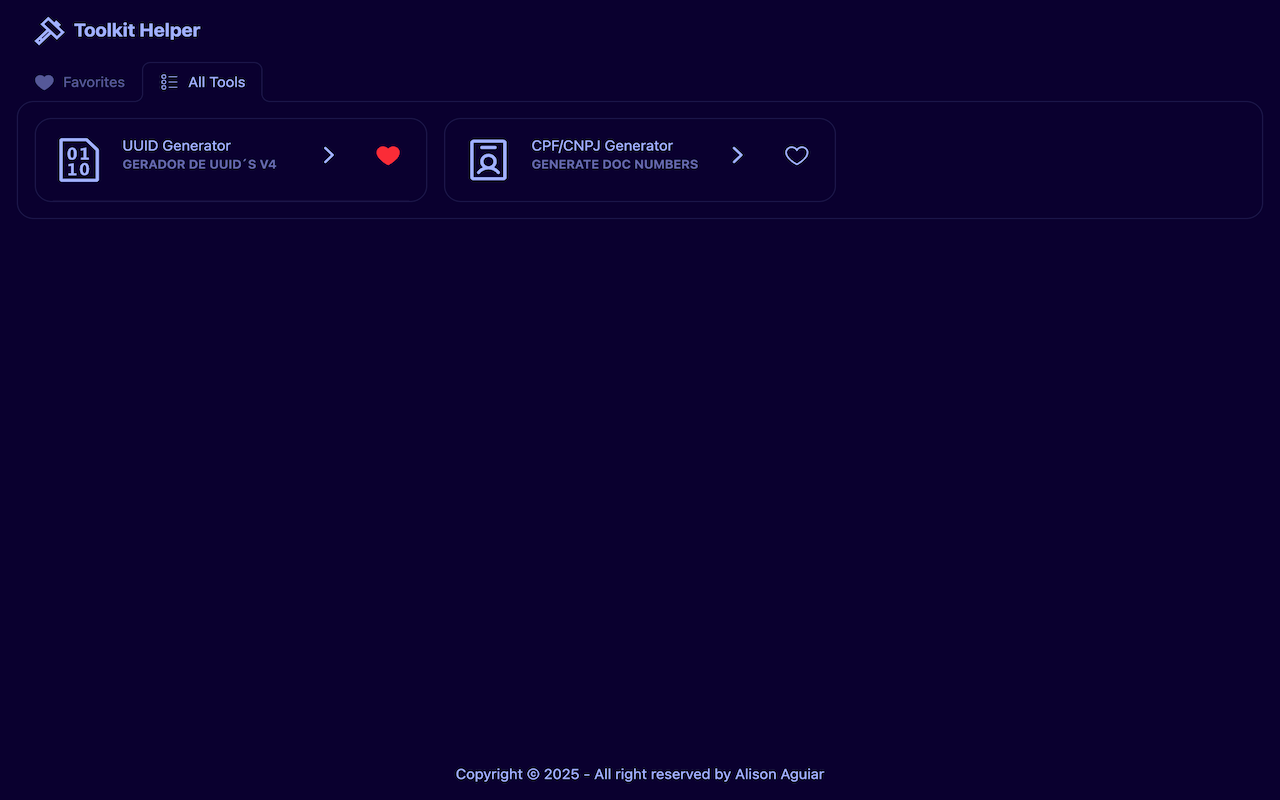Click the 'Gerador de UUID's V4' subtitle

coord(199,165)
